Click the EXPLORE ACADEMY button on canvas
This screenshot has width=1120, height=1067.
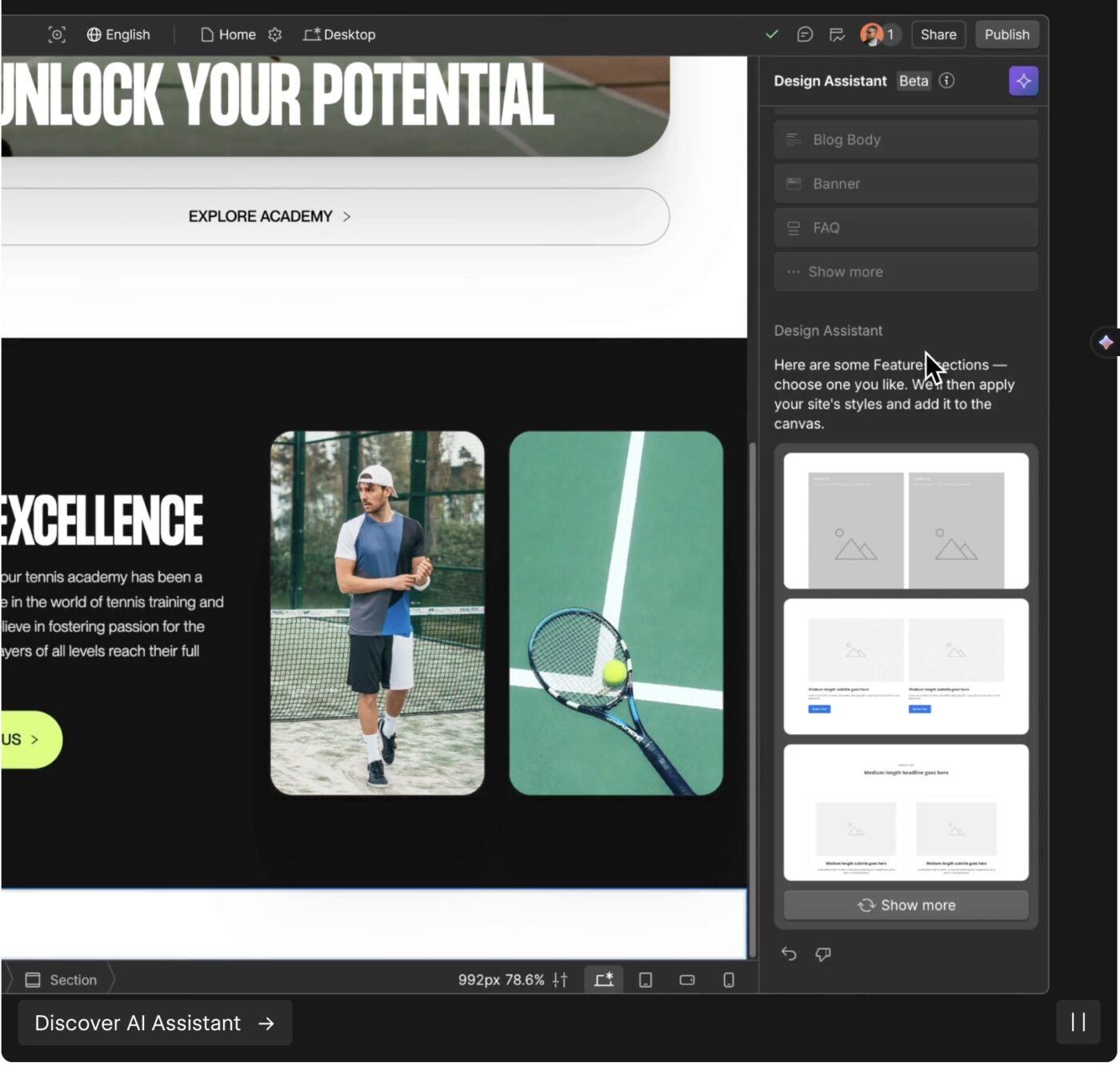coord(335,217)
